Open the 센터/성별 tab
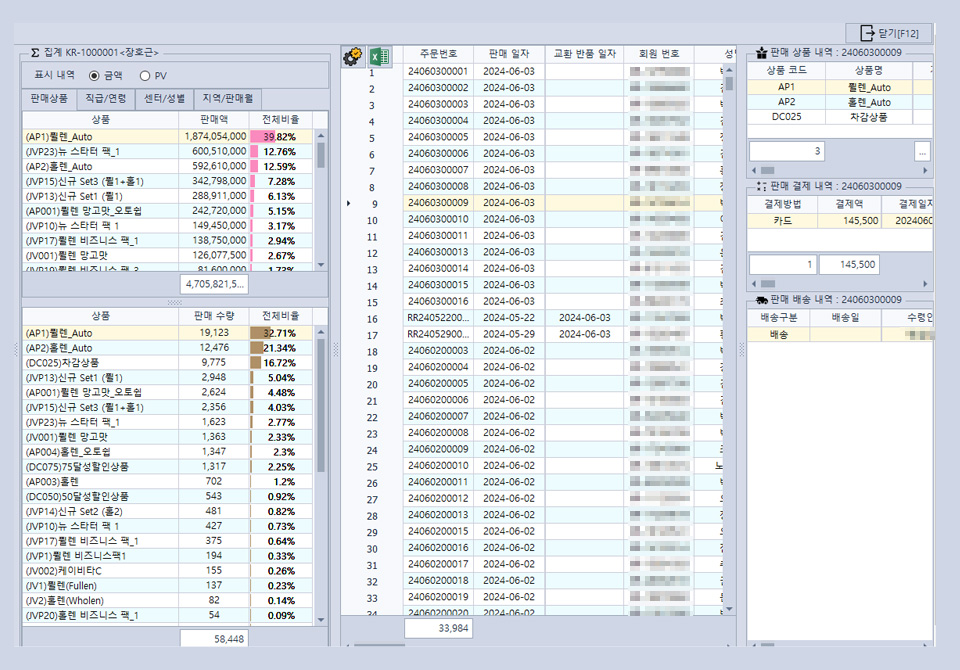960x670 pixels. click(163, 99)
